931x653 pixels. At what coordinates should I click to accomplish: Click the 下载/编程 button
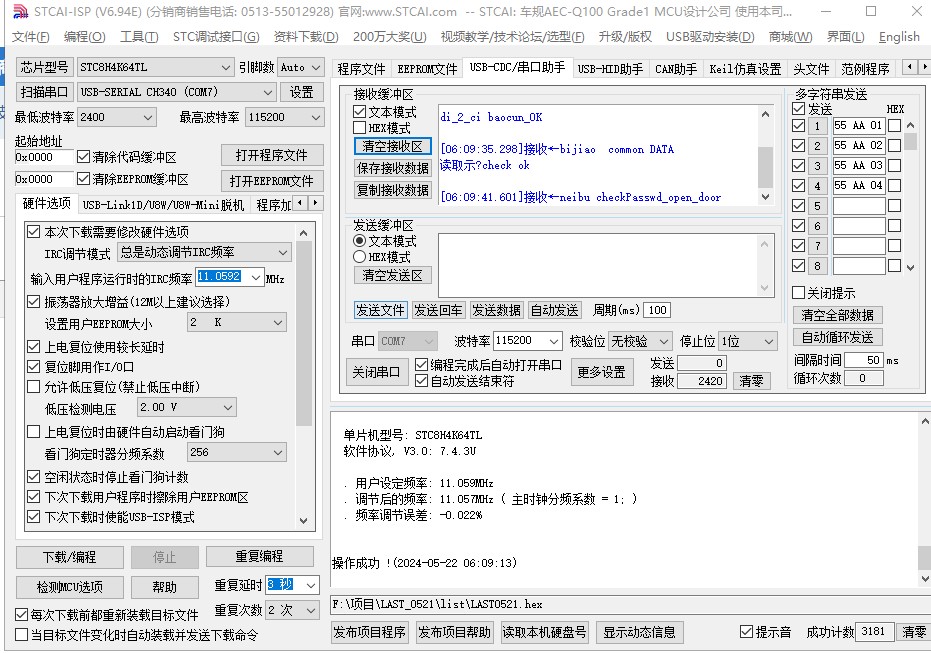(x=69, y=557)
